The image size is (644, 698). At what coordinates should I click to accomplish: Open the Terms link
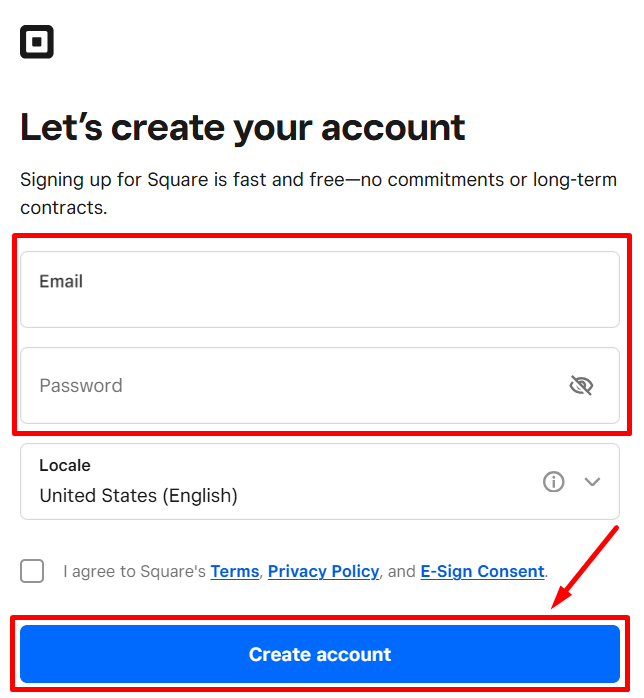point(235,572)
